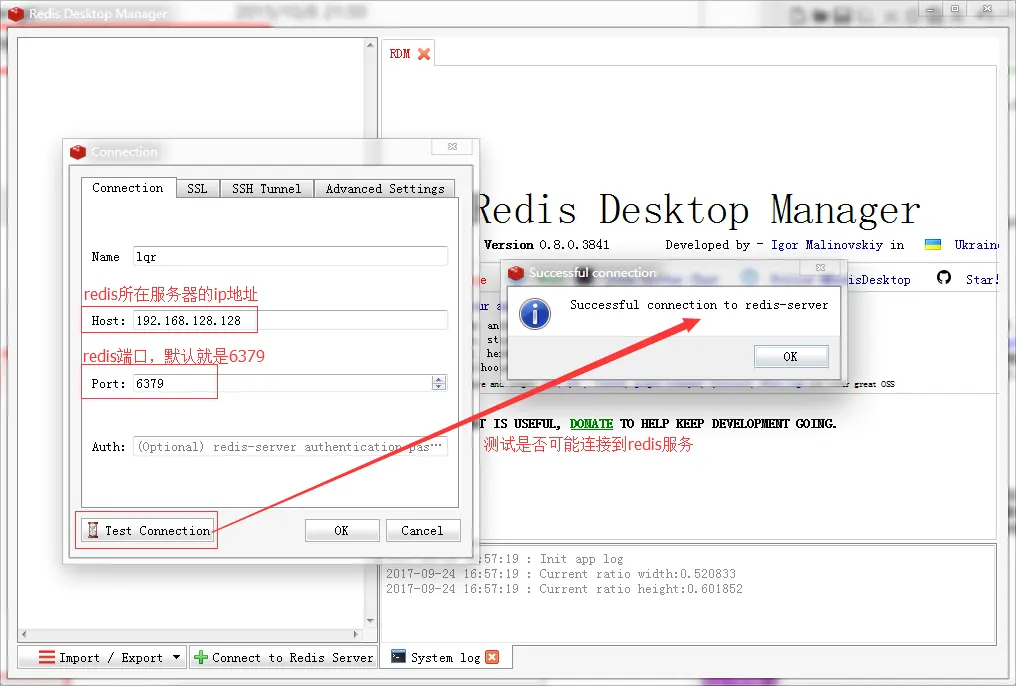
Task: Click the info icon in success dialog
Action: point(535,314)
